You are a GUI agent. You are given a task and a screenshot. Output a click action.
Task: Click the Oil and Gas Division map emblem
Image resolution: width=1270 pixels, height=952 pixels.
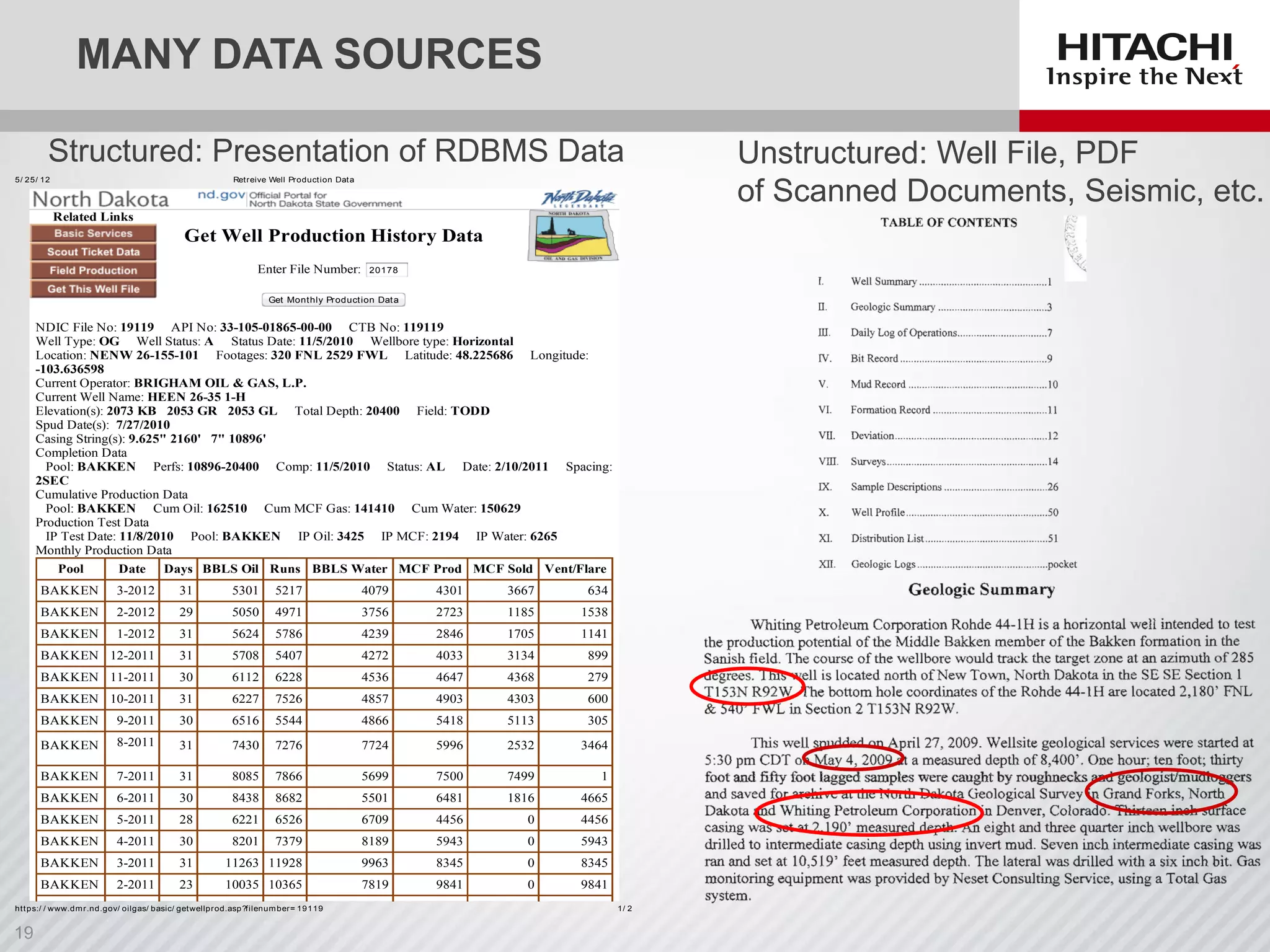point(573,236)
